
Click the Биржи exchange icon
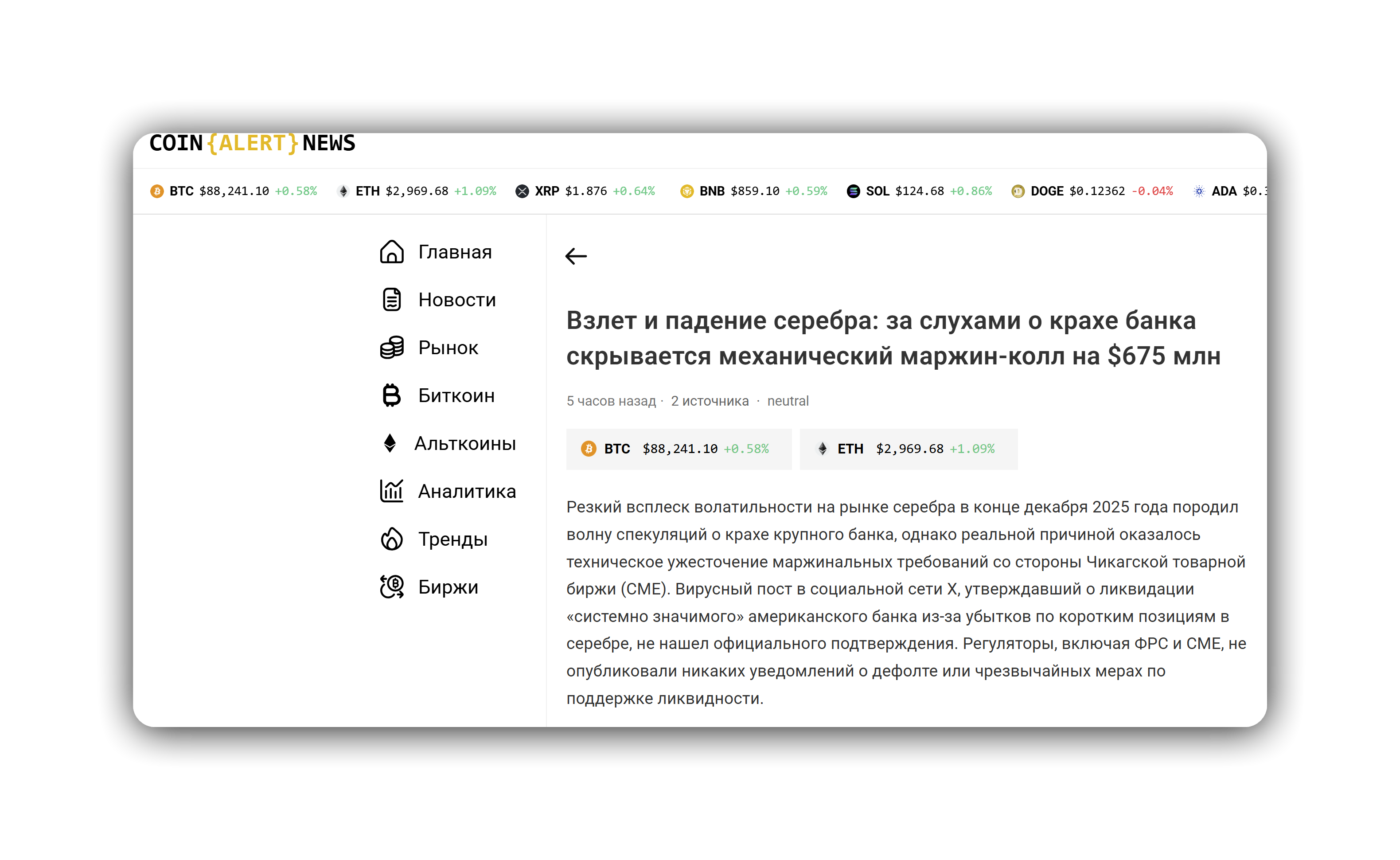pyautogui.click(x=391, y=587)
